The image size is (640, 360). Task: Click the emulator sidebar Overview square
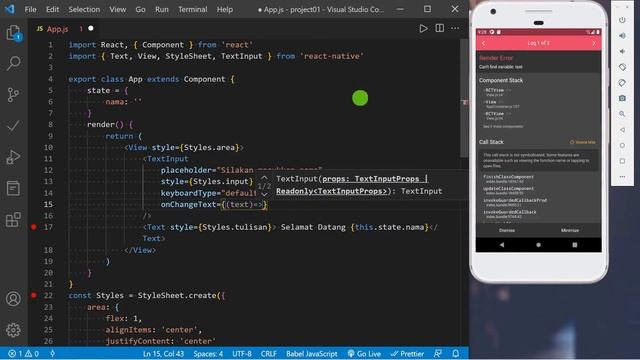coord(622,161)
